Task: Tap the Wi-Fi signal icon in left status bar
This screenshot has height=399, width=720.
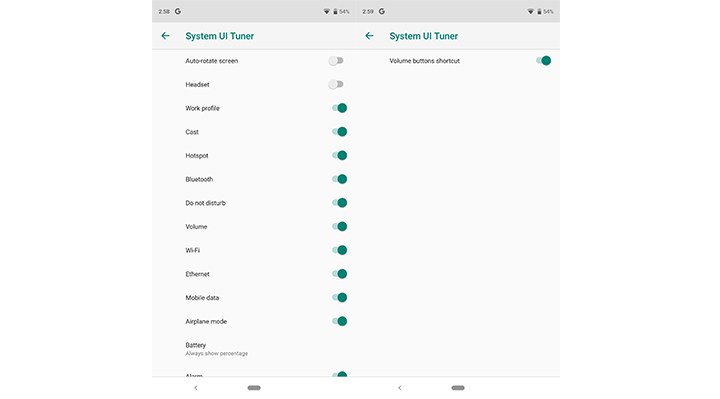Action: (326, 11)
